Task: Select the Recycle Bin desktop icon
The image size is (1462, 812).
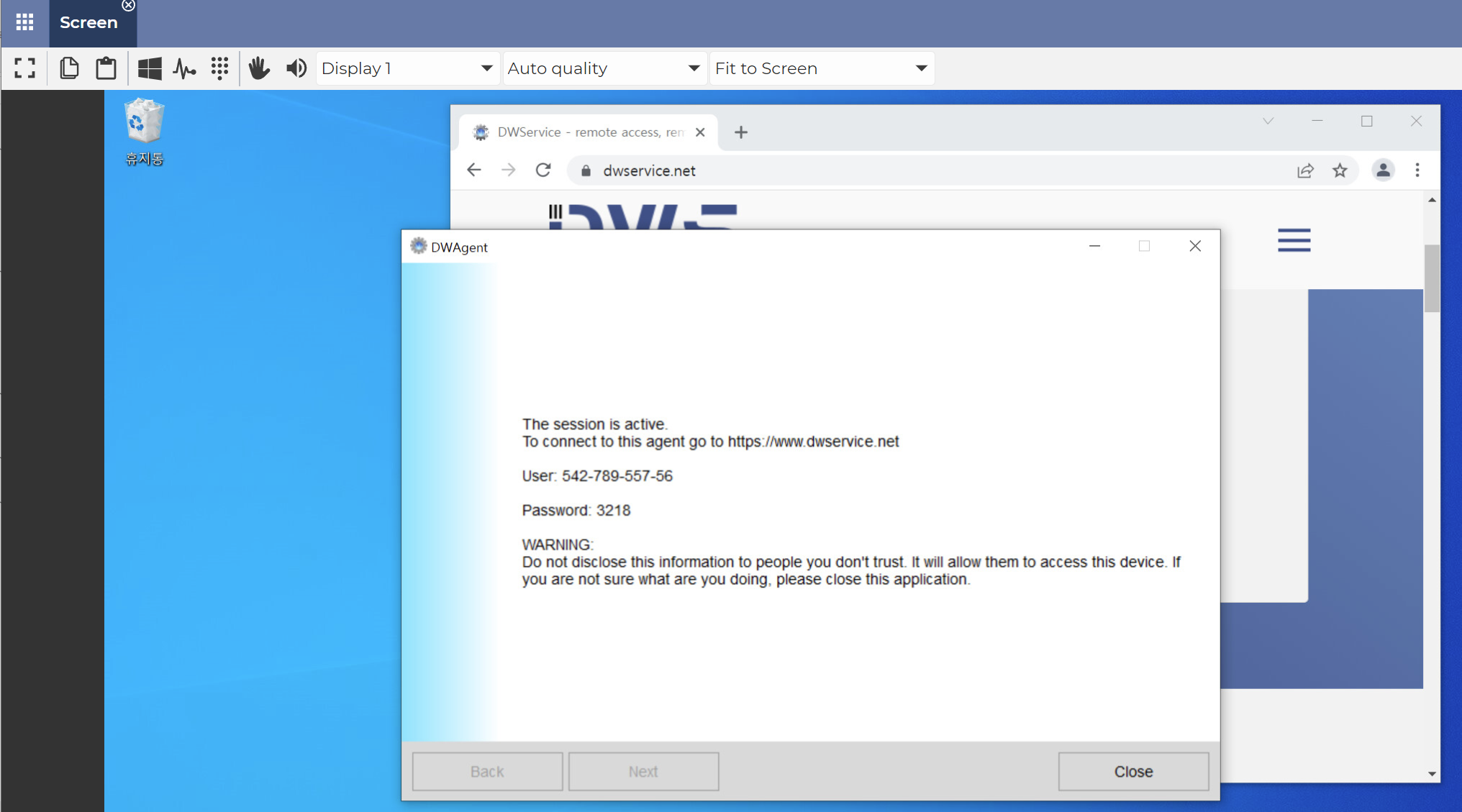Action: coord(144,132)
